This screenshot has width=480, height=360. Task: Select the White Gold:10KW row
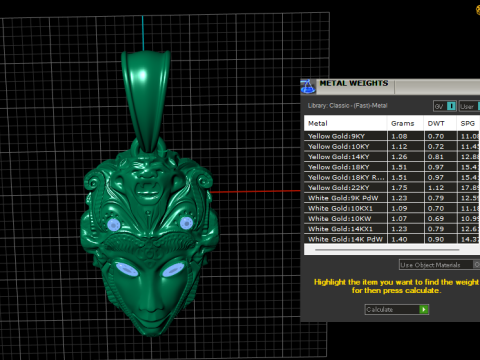pos(392,219)
